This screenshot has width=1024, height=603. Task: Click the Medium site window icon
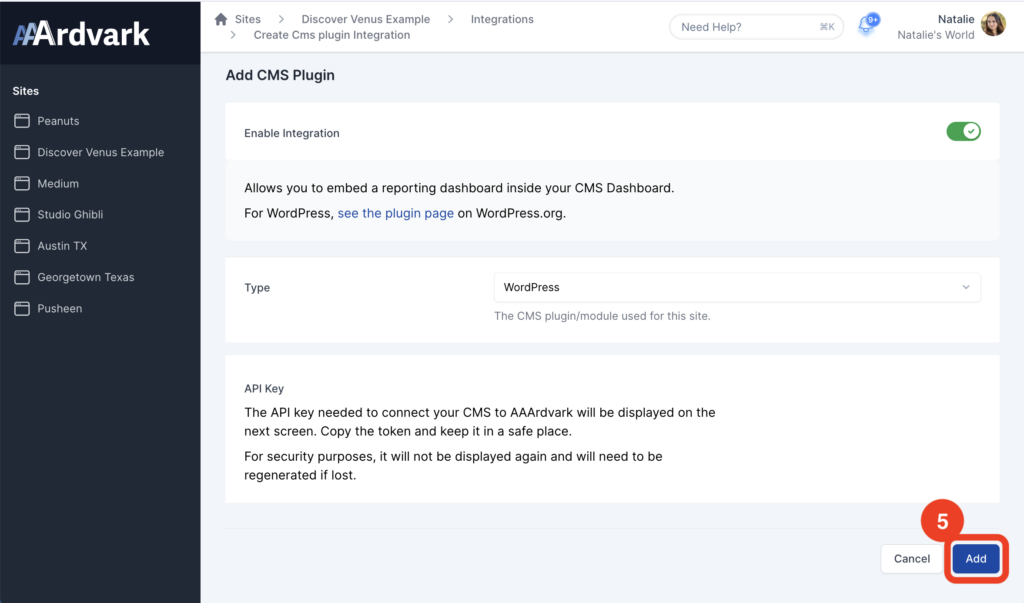21,184
